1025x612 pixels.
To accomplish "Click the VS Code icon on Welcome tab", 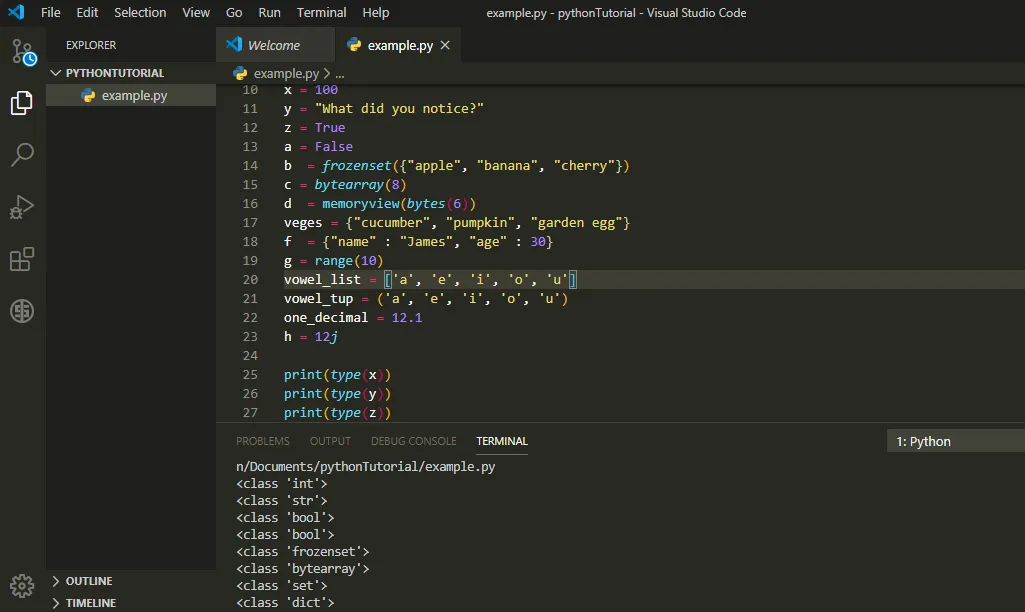I will click(x=234, y=44).
